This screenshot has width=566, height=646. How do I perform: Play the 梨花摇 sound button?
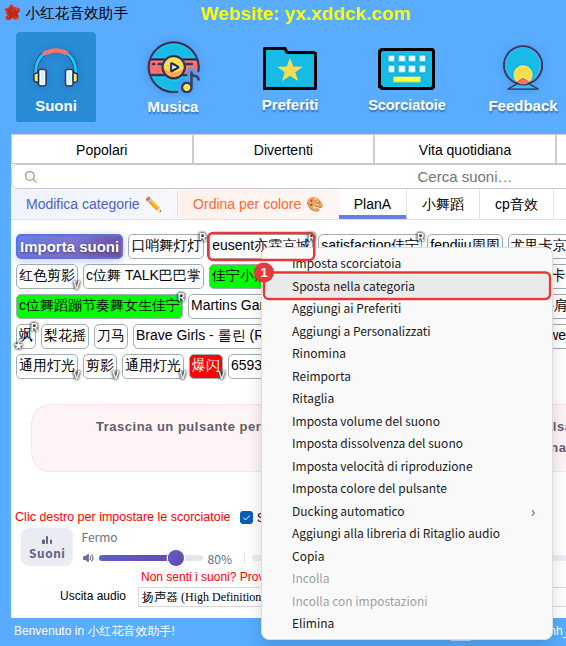click(x=65, y=336)
